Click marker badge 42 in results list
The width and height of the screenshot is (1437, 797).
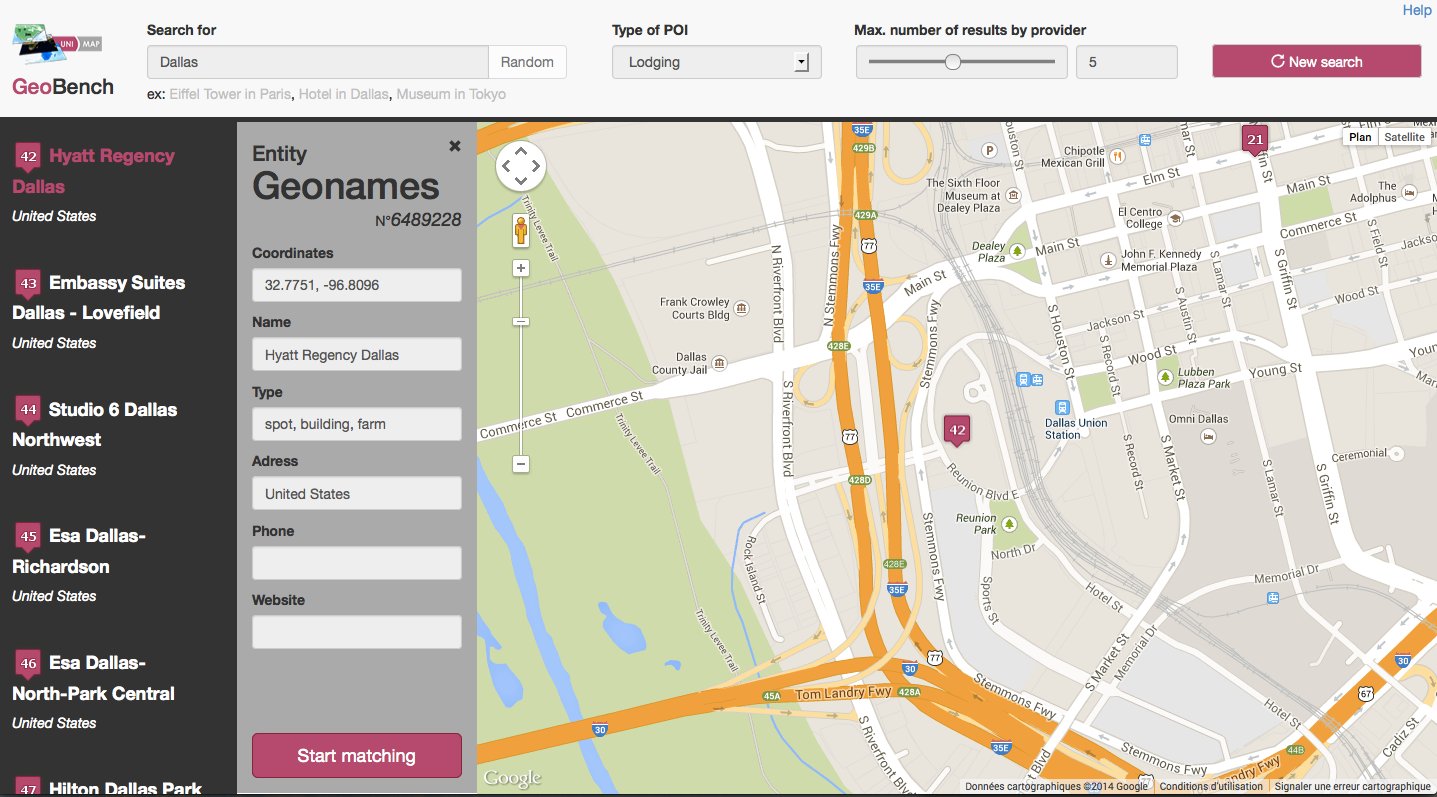coord(28,157)
